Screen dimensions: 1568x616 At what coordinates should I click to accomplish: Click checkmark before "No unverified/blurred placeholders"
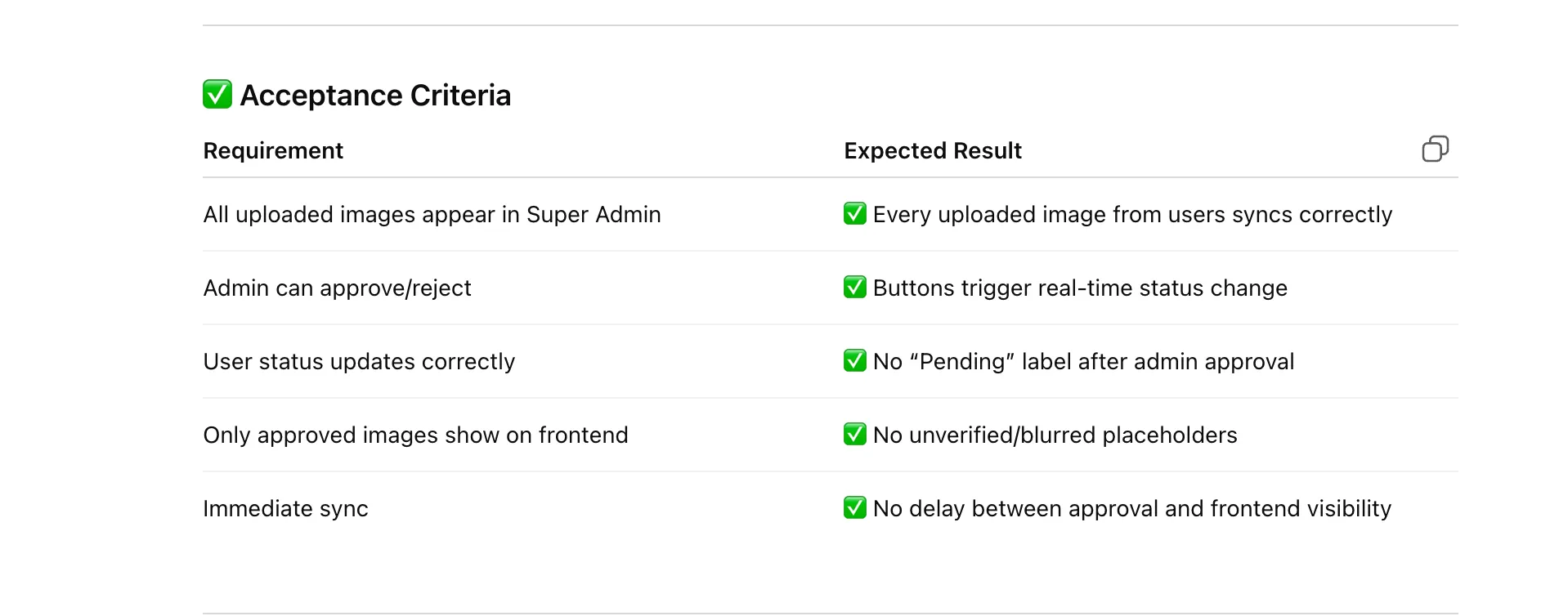click(854, 435)
